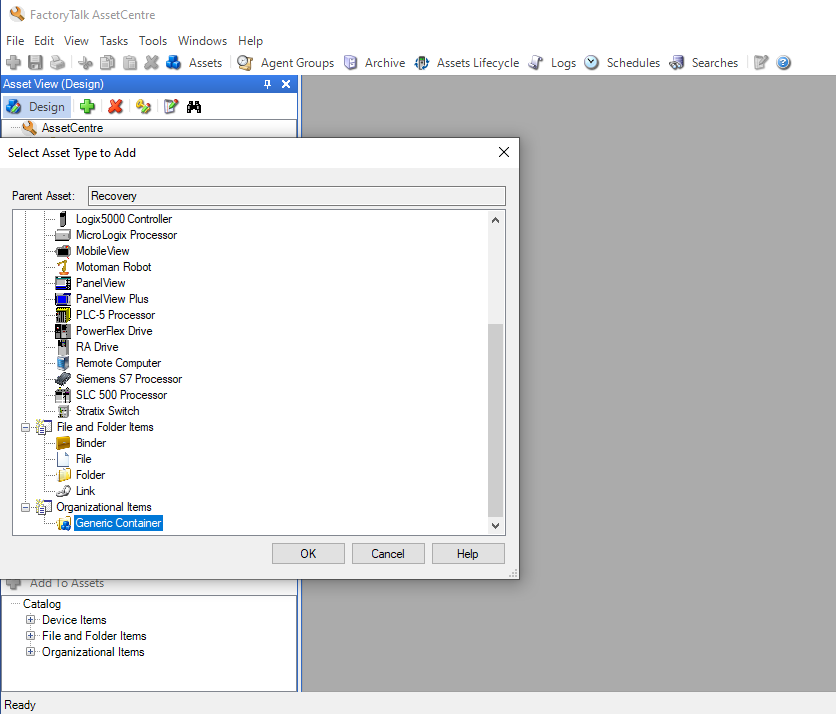
Task: Click the binoculars Find icon
Action: (x=194, y=107)
